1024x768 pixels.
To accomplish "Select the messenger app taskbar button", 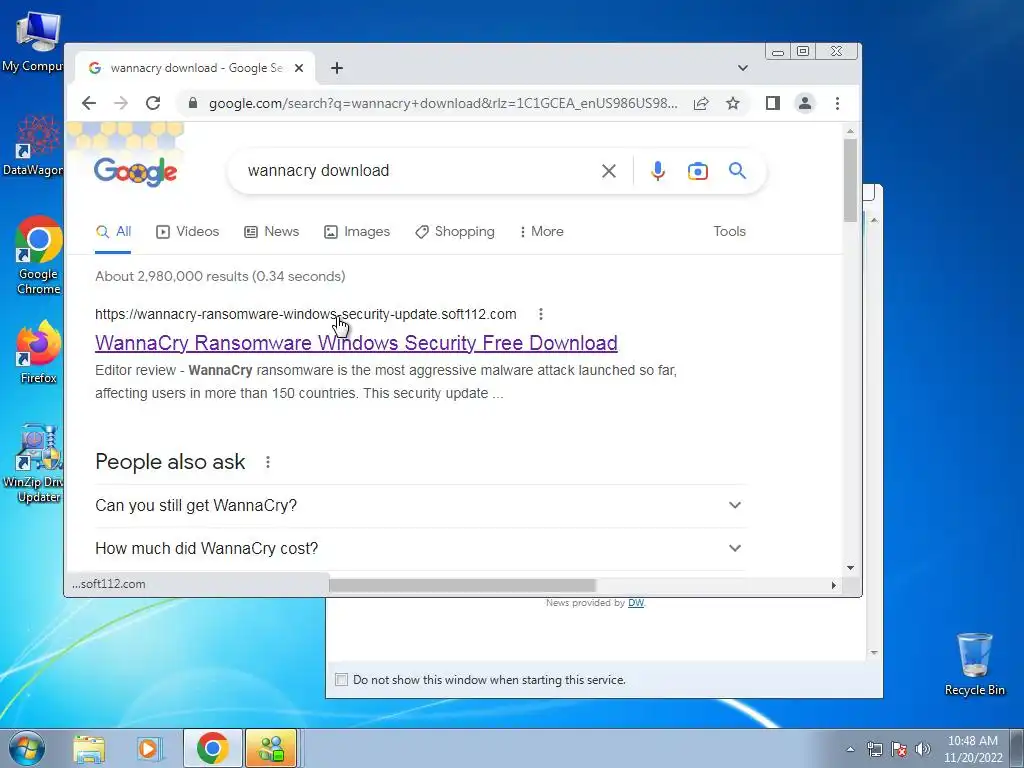I will click(270, 748).
